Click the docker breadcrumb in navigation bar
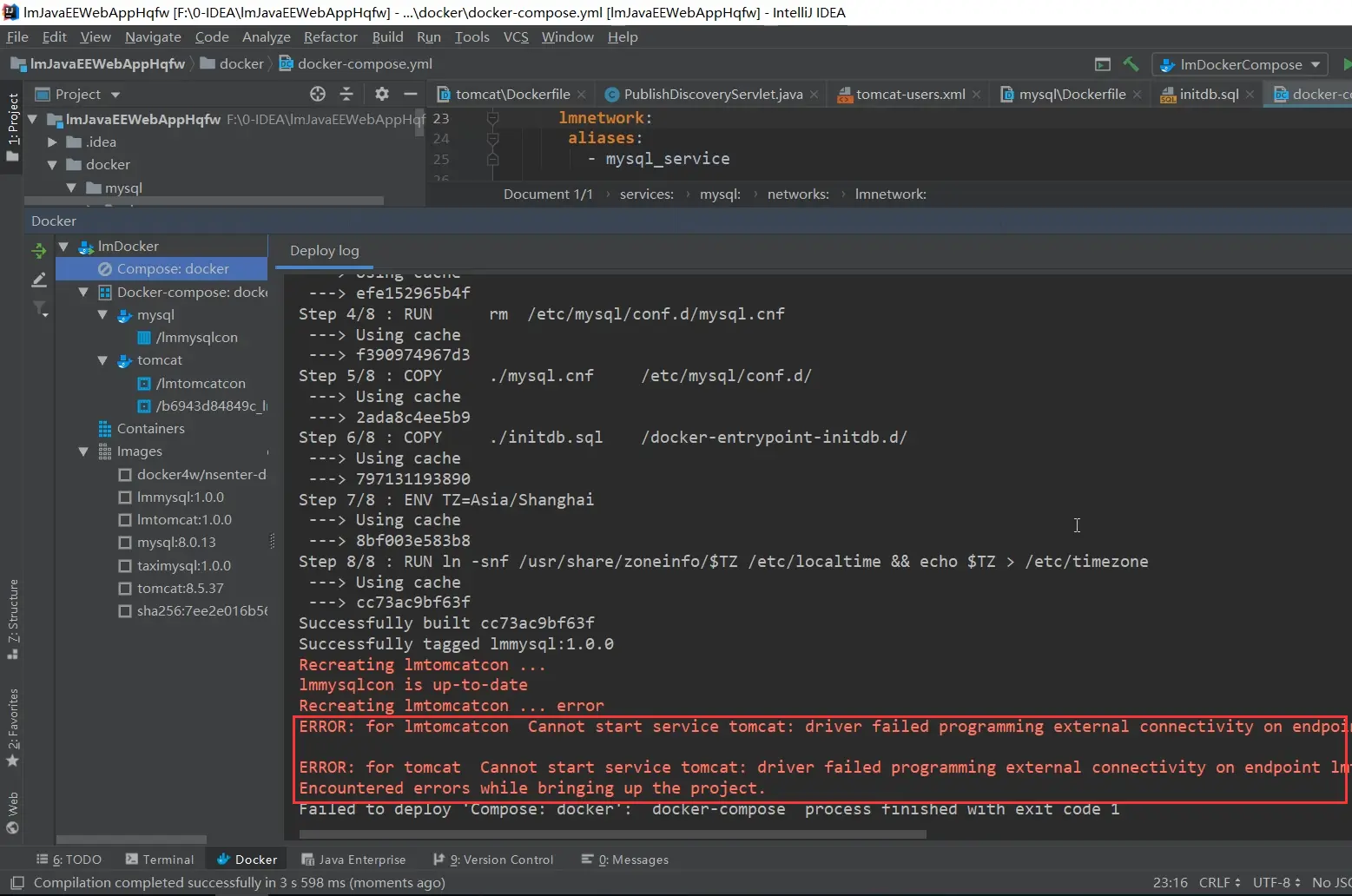1352x896 pixels. coord(232,64)
